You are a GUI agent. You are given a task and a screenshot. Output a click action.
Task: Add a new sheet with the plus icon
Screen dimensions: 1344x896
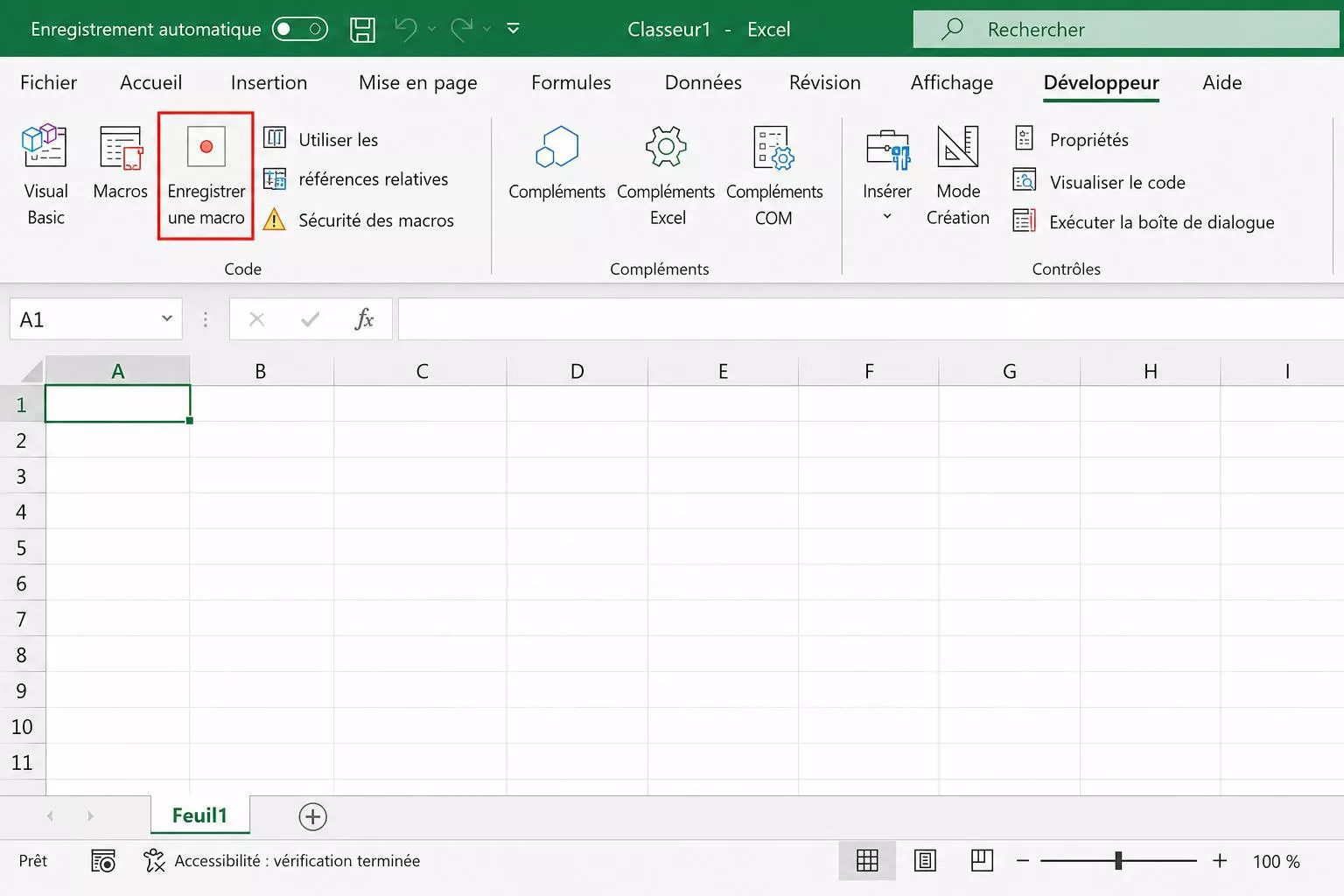click(x=312, y=816)
